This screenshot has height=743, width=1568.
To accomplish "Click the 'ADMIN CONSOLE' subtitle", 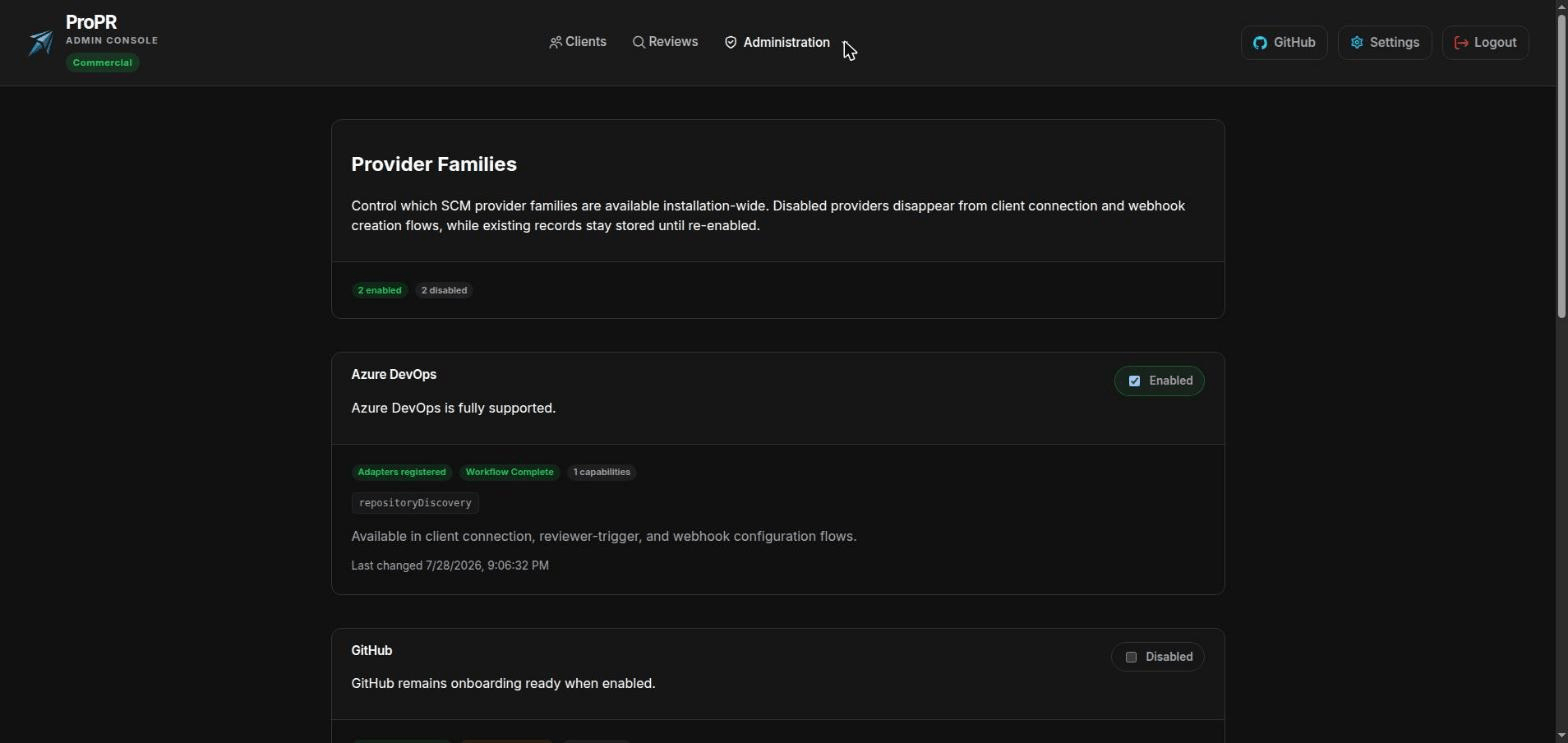I will [112, 41].
